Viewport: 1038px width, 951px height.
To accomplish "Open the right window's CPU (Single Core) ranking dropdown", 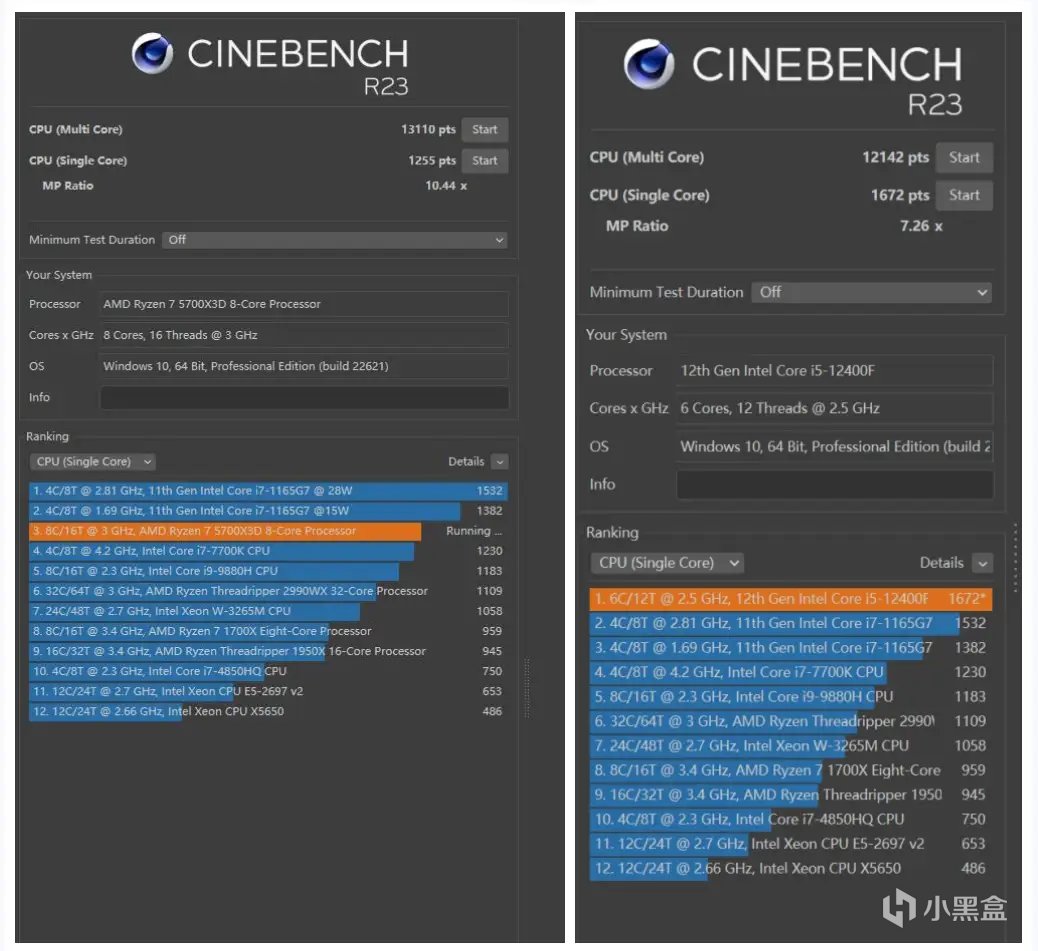I will 667,563.
